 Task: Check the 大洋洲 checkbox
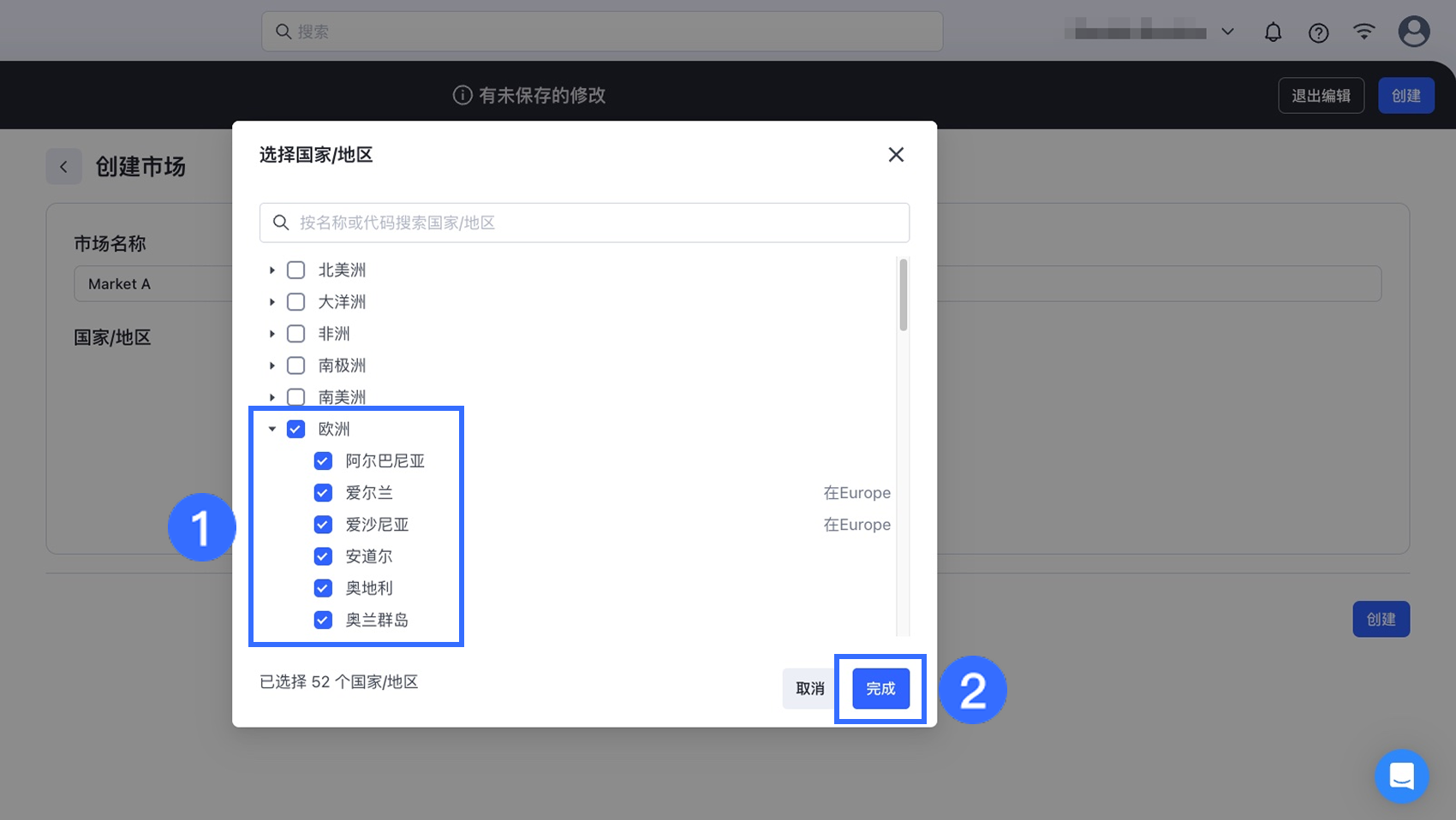pyautogui.click(x=295, y=302)
